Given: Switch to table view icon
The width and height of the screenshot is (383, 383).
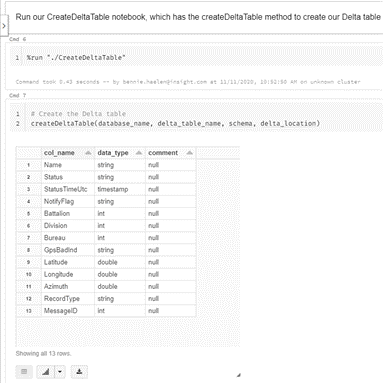Looking at the screenshot, I should (24, 371).
